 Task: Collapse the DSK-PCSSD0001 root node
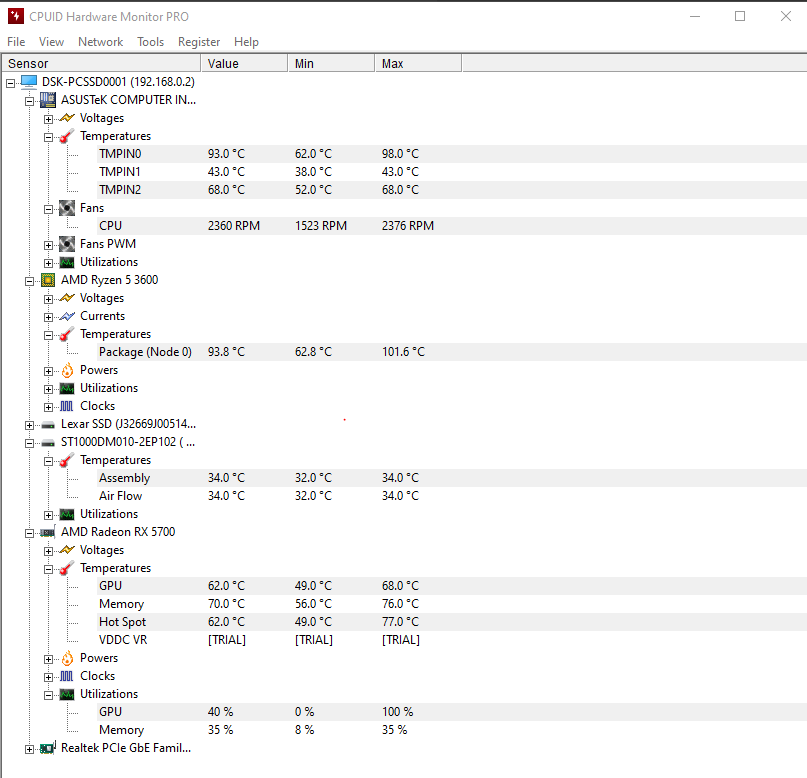tap(10, 83)
